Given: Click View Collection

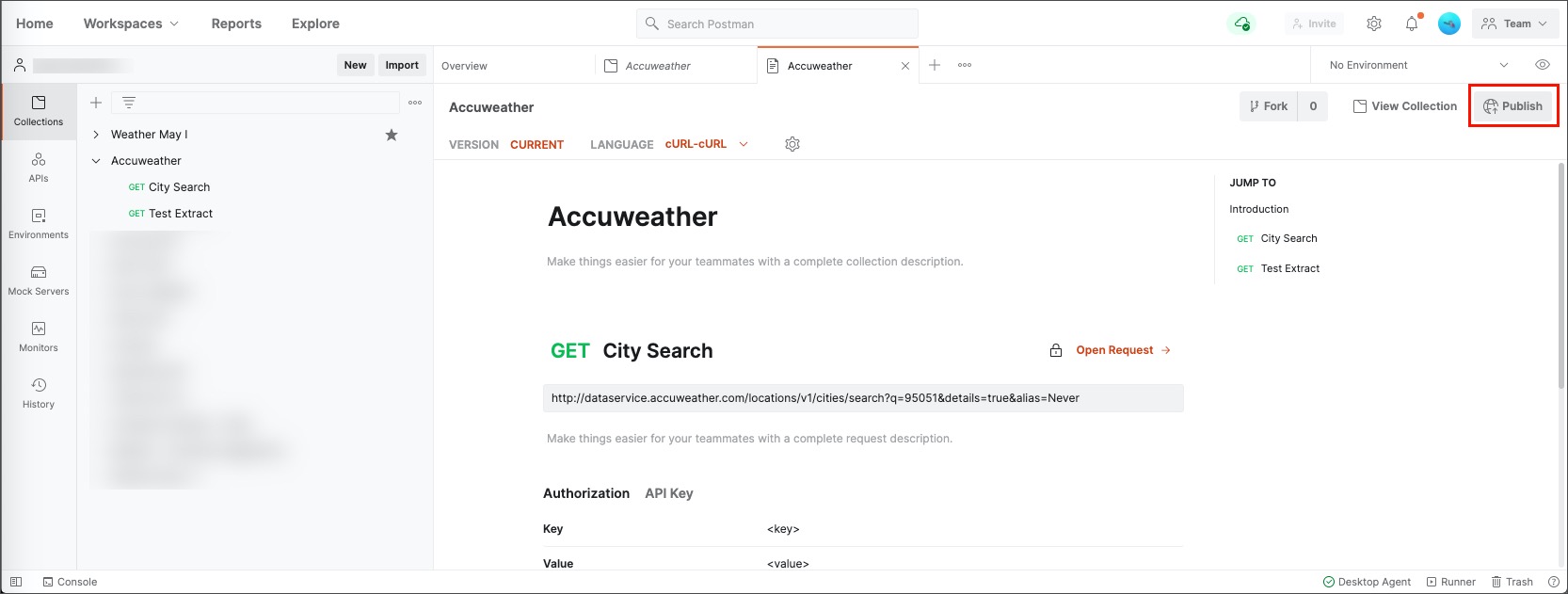Looking at the screenshot, I should (x=1404, y=106).
